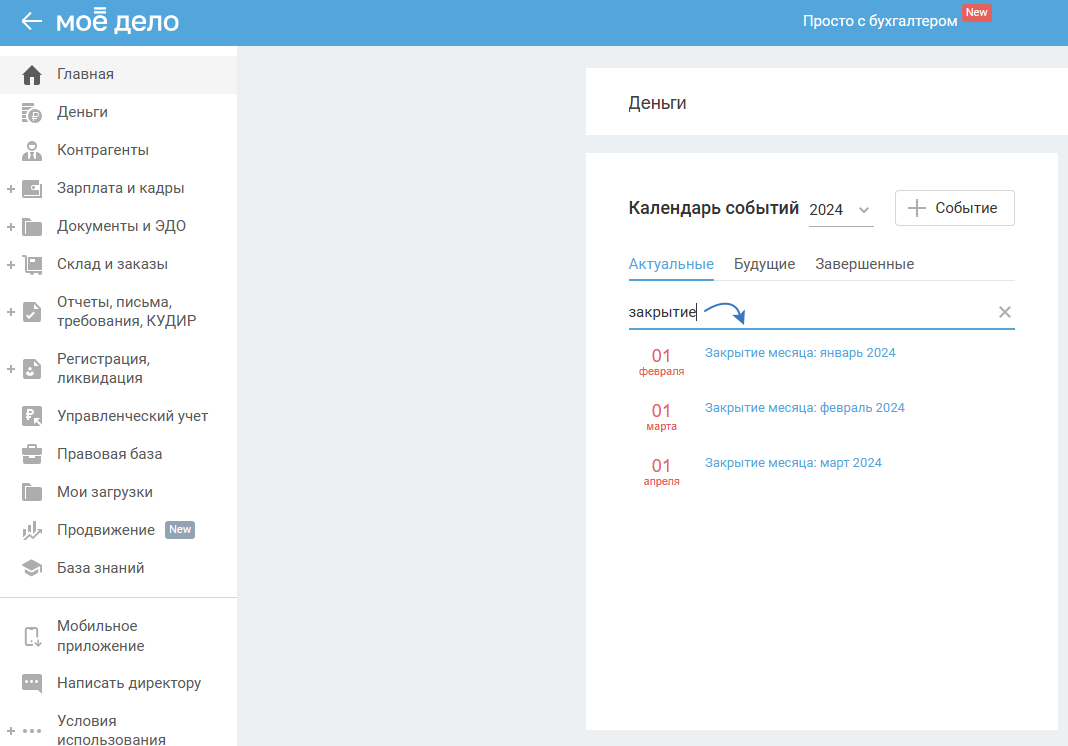Click the Управленческий учет ruble icon

(32, 416)
